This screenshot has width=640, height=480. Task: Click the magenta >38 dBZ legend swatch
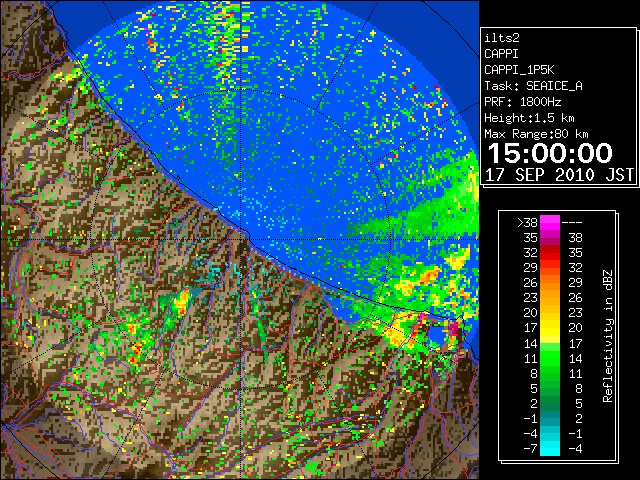tap(550, 222)
